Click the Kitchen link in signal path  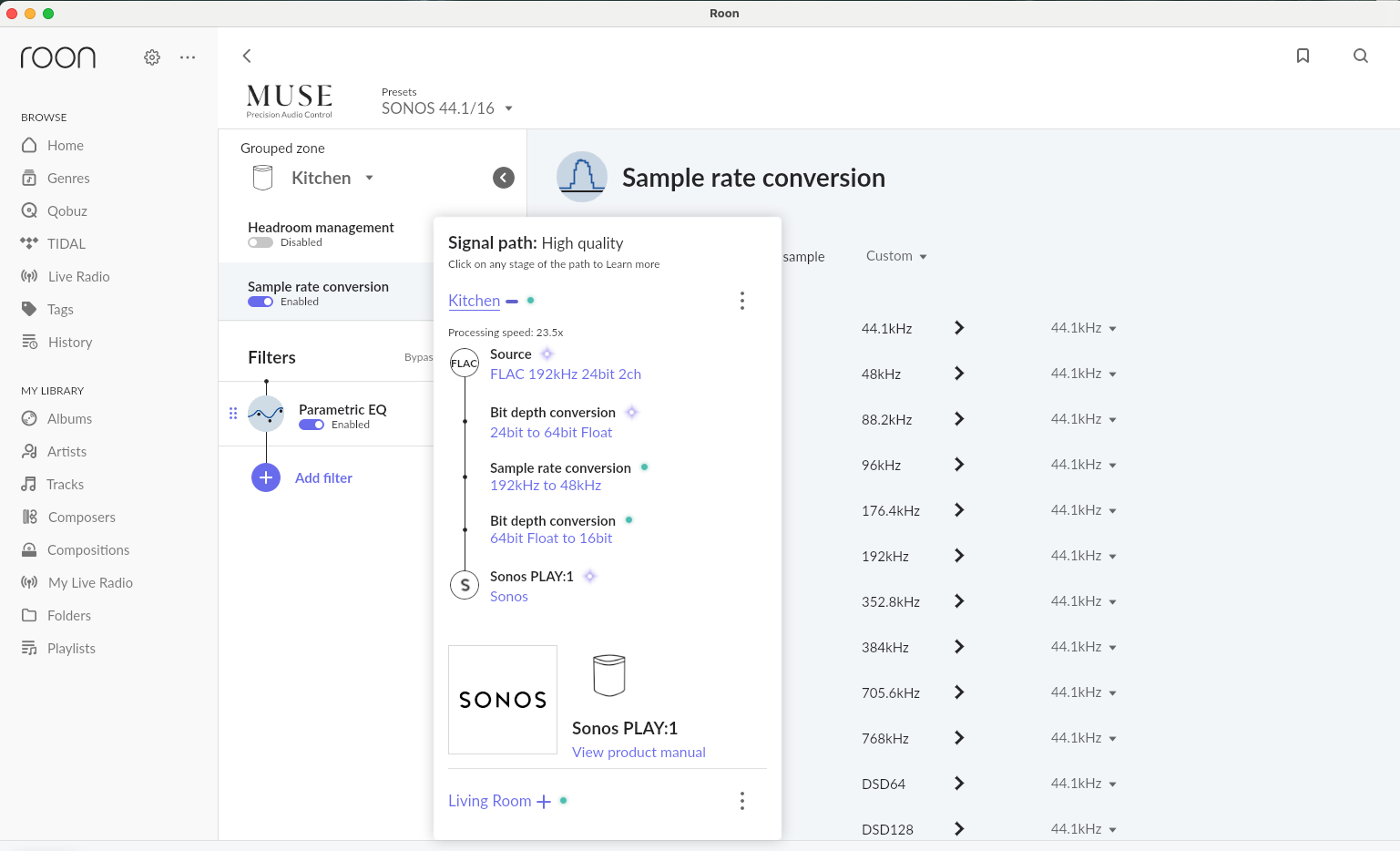click(474, 301)
